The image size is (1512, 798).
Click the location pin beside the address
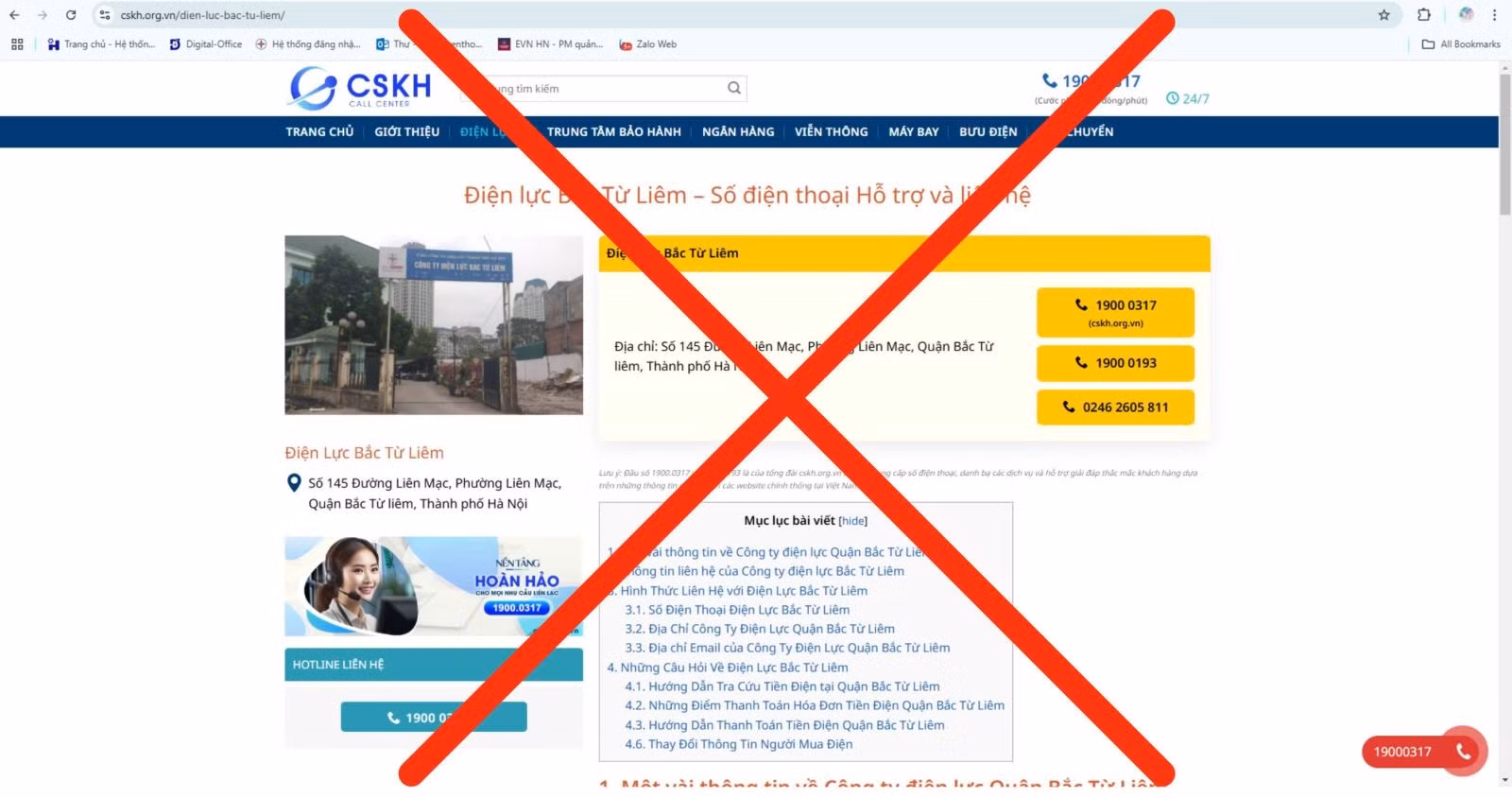click(x=294, y=483)
